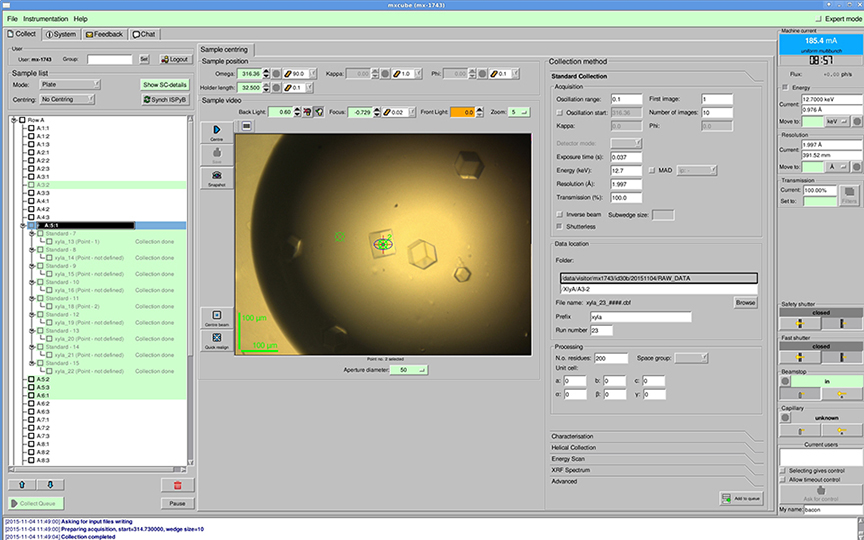Click the red trash delete icon

176,485
